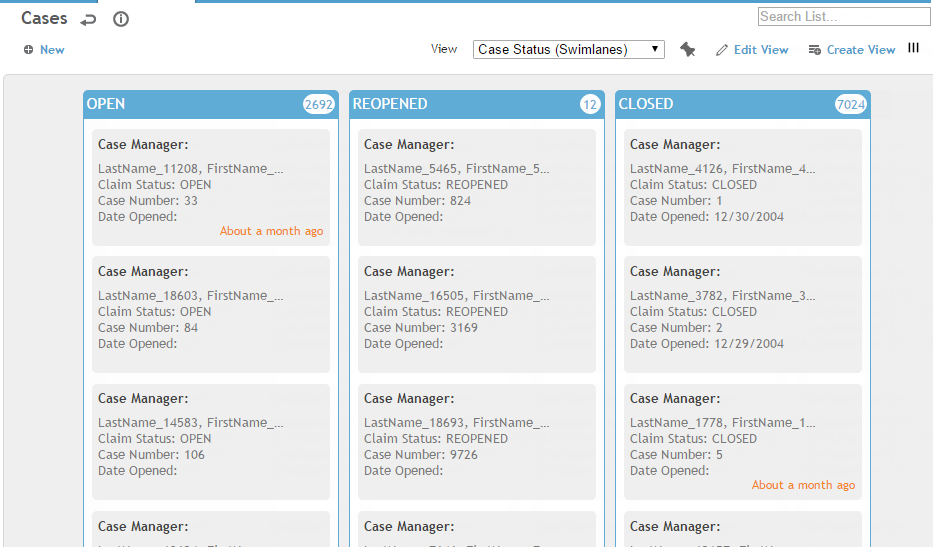The height and width of the screenshot is (547, 933).
Task: Open the closed card with Case Number: 5
Action: coord(743,442)
